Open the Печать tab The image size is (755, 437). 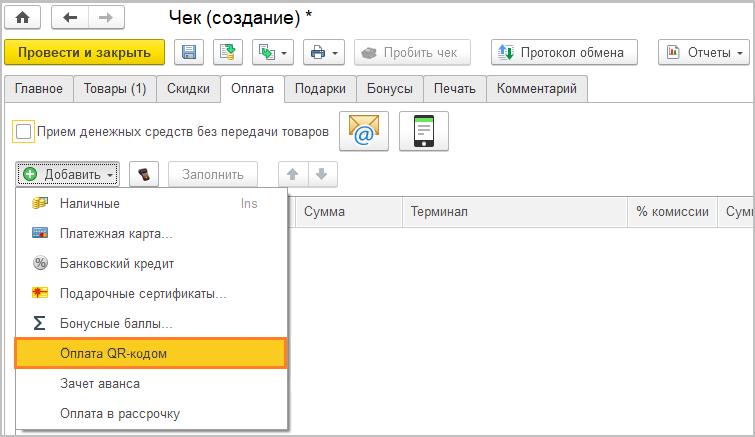[455, 89]
